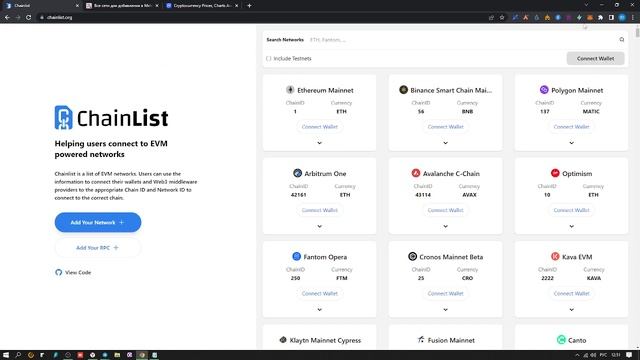Click the Fantom Opera logo icon
This screenshot has width=640, height=360.
point(297,256)
